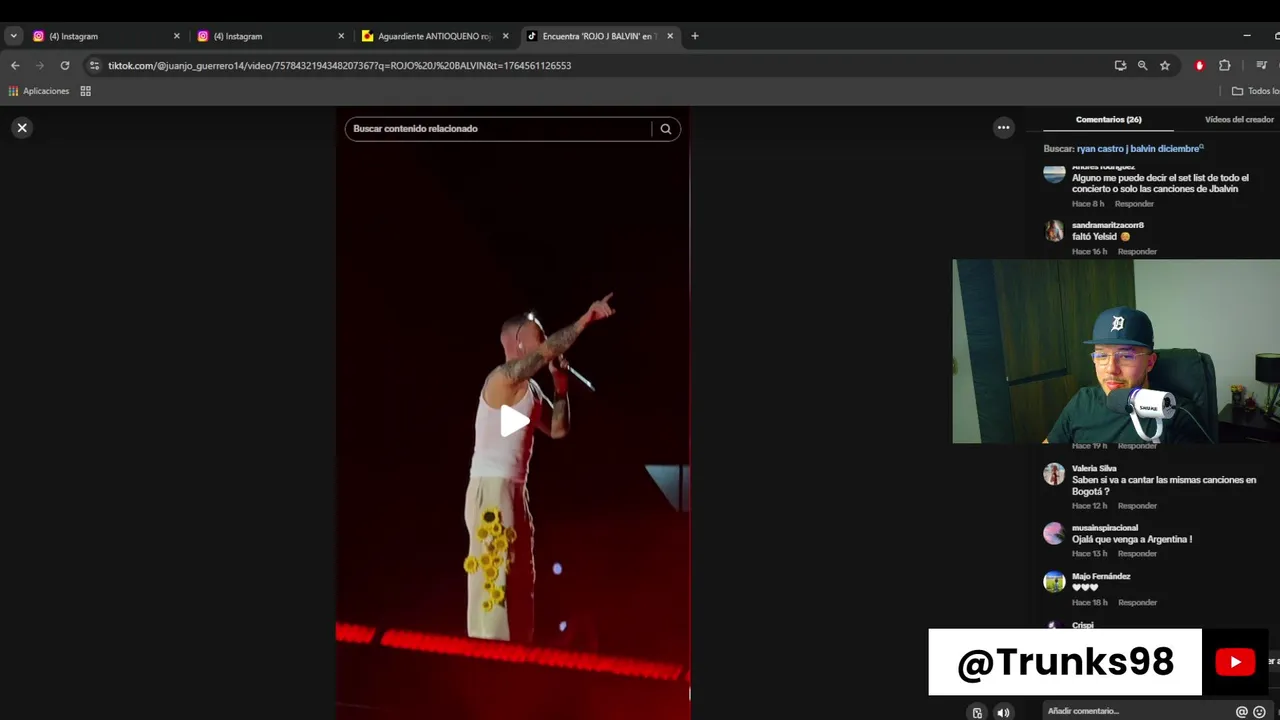Switch to the Comentarios (26) tab
Image resolution: width=1280 pixels, height=720 pixels.
1108,120
